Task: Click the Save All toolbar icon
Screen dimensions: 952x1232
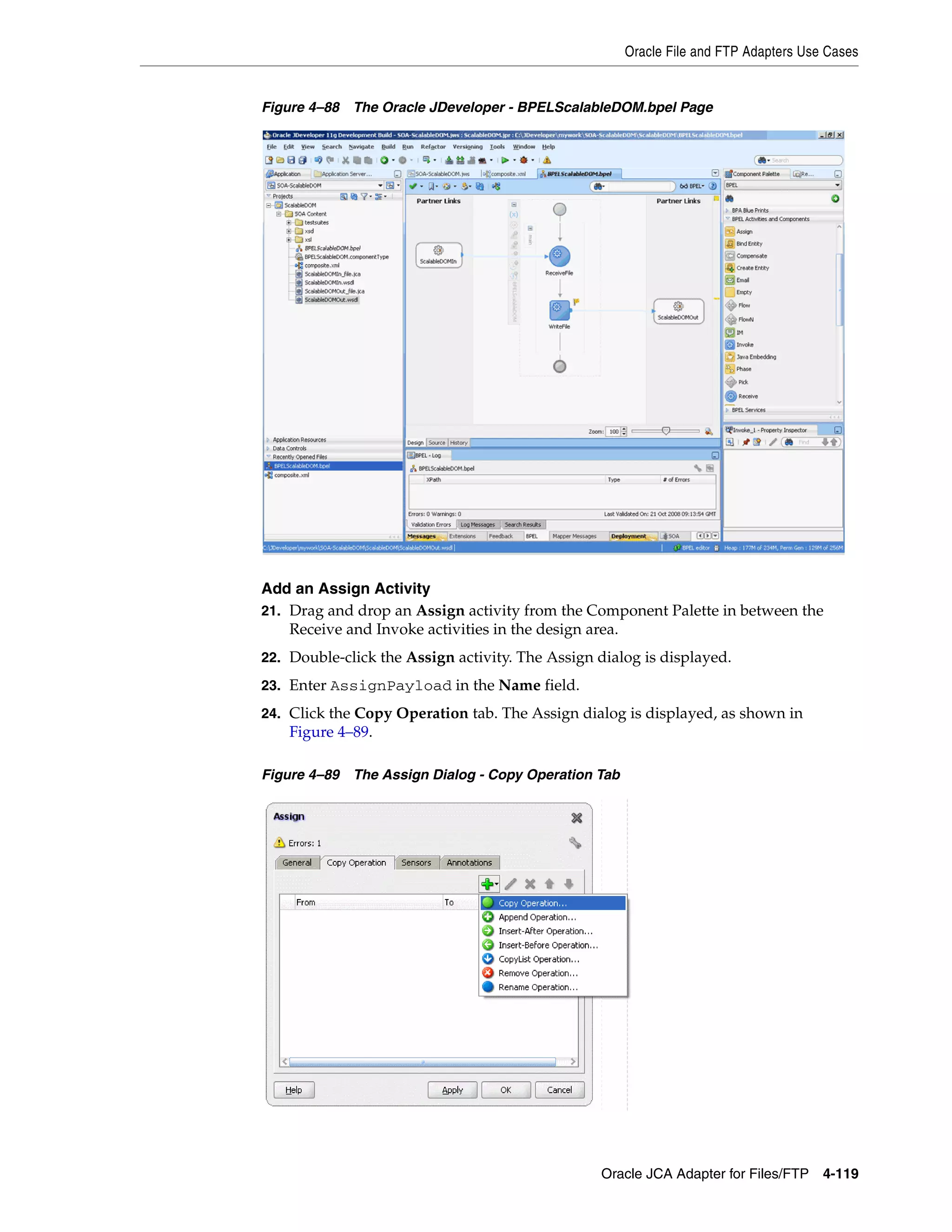Action: (x=302, y=160)
